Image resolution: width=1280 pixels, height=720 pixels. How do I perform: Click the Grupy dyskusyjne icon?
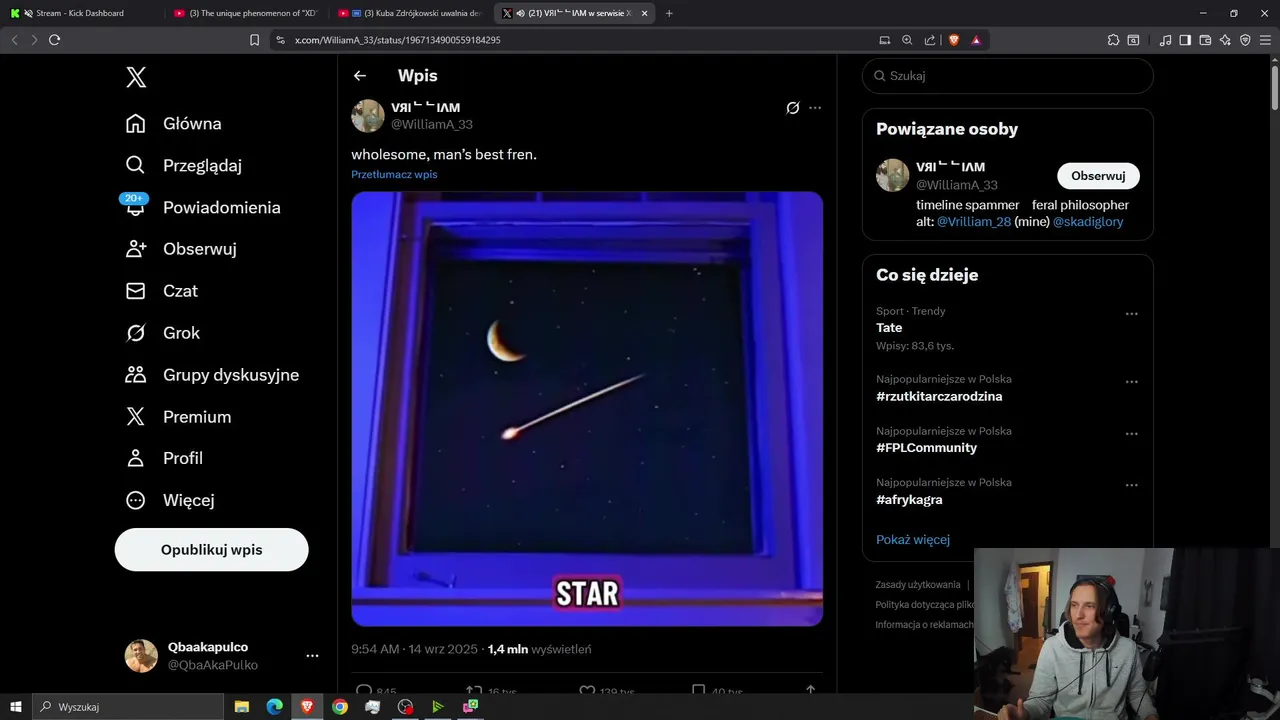136,375
